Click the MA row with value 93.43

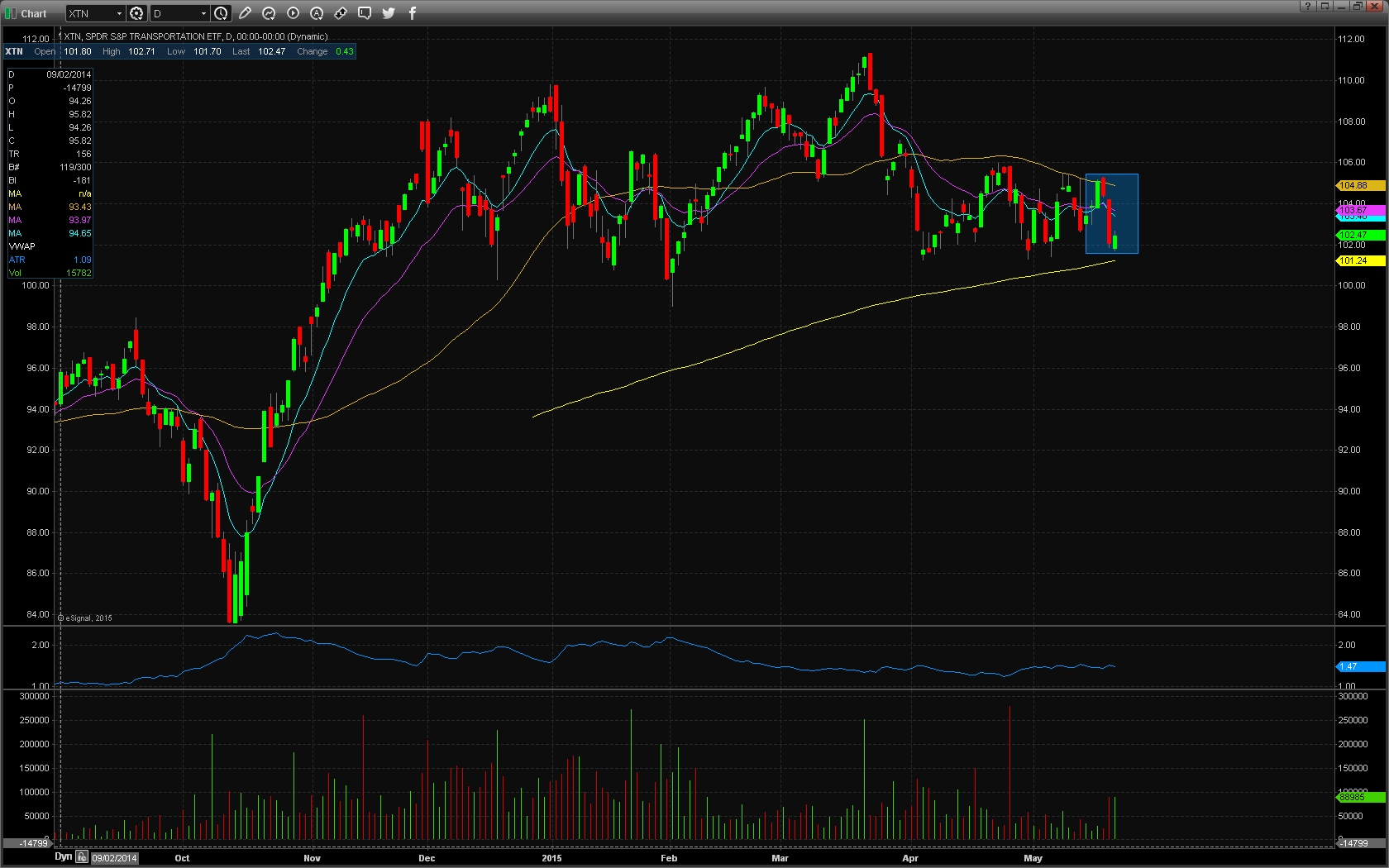tap(50, 207)
